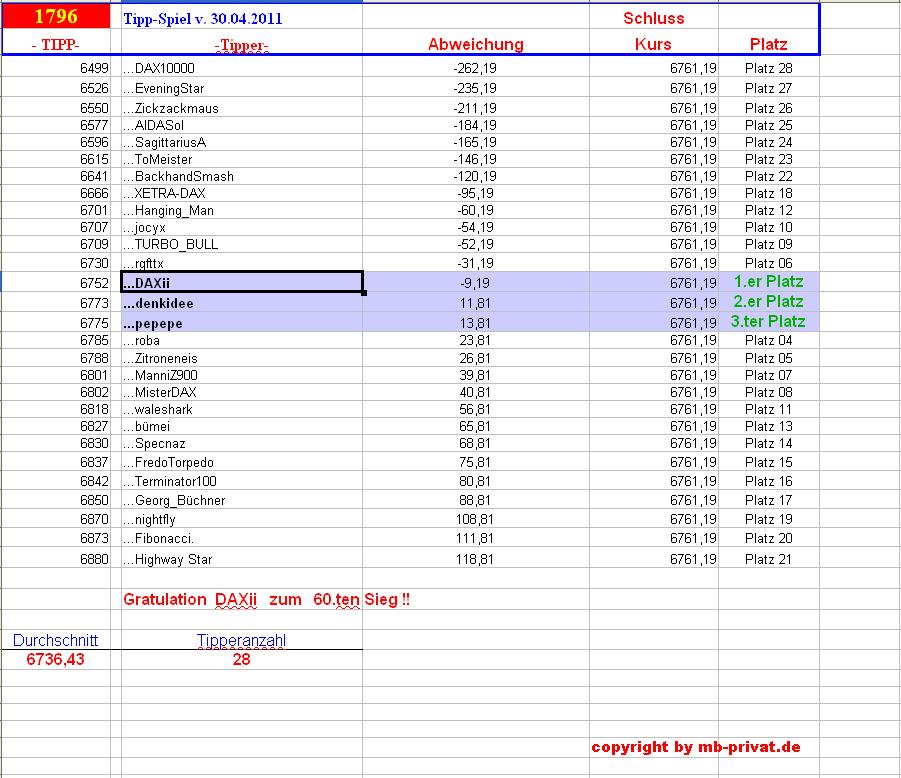Select the selected cell '...DAXii'

coord(242,282)
